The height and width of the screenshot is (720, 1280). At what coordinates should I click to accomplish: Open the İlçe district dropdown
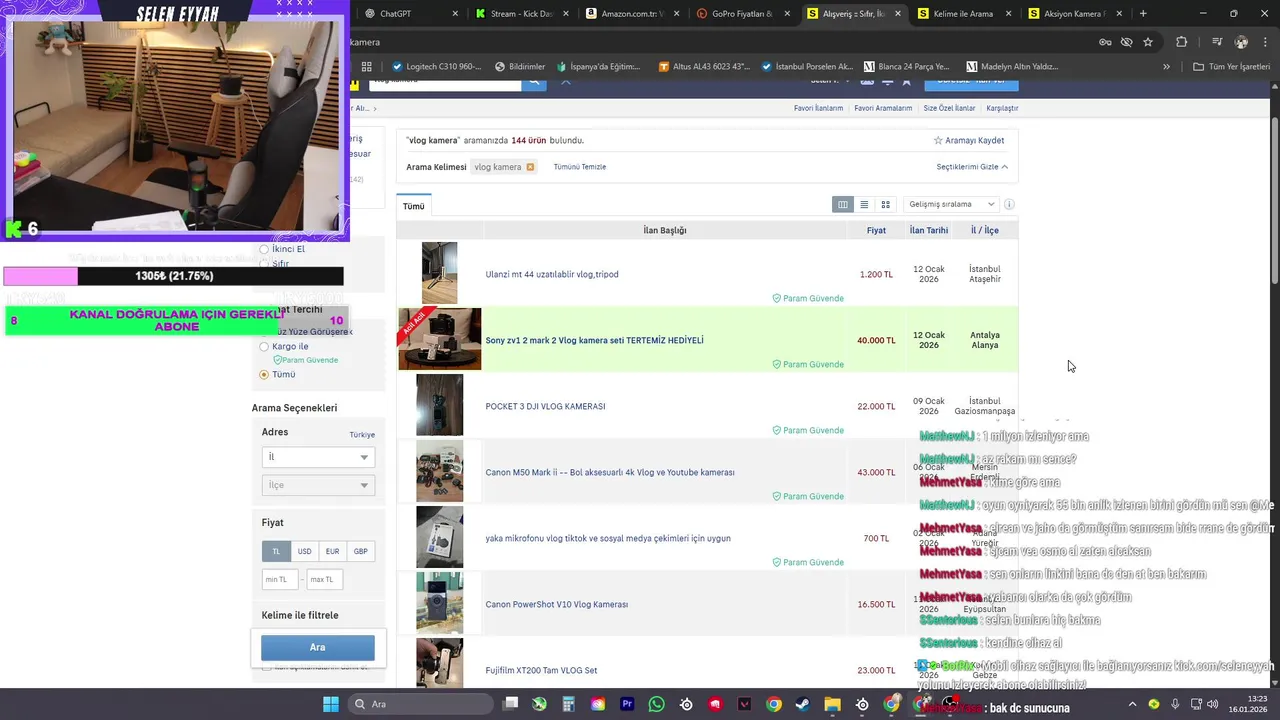point(318,485)
